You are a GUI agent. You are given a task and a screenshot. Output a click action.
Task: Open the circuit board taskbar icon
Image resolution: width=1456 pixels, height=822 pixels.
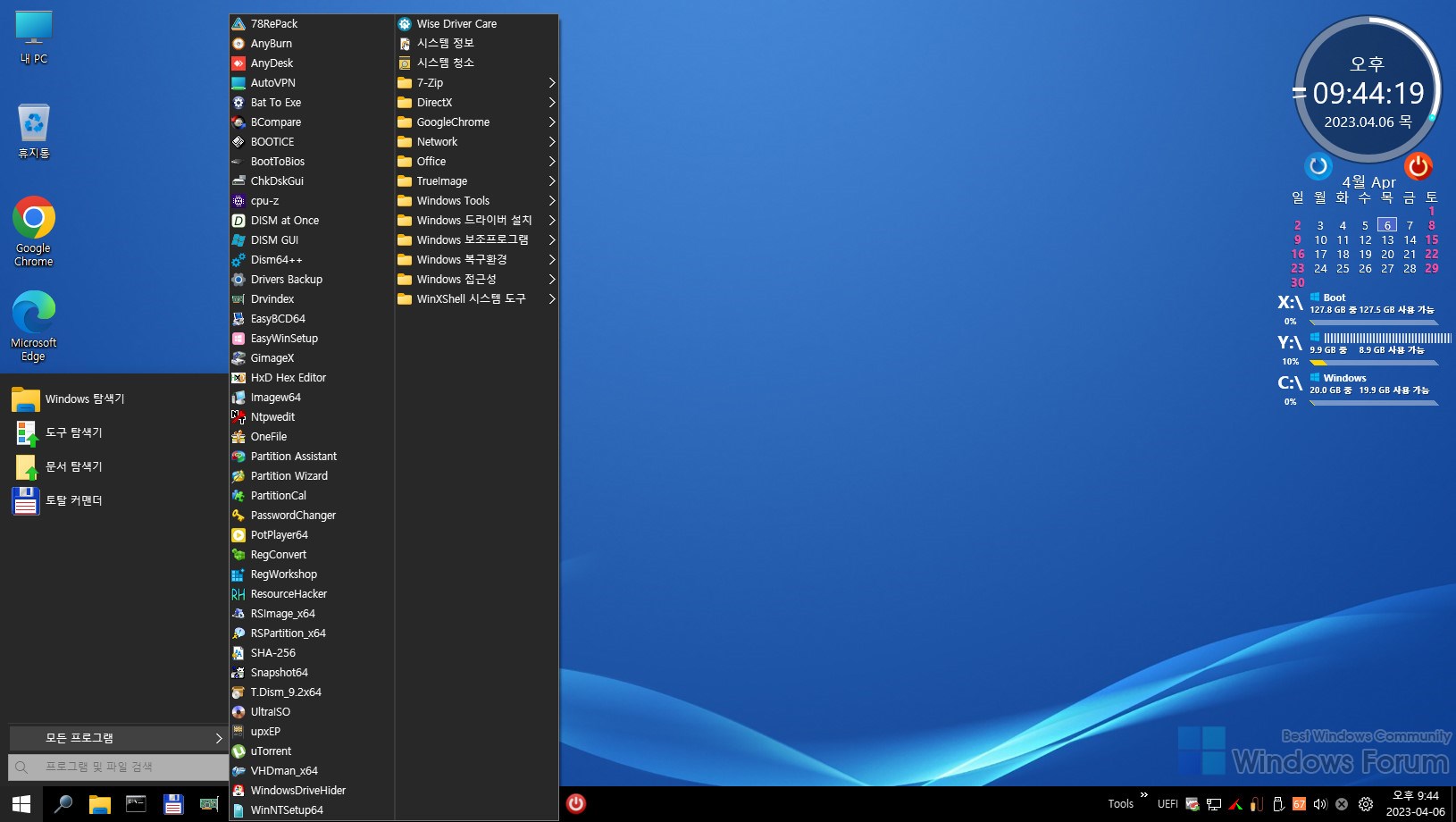(x=209, y=804)
